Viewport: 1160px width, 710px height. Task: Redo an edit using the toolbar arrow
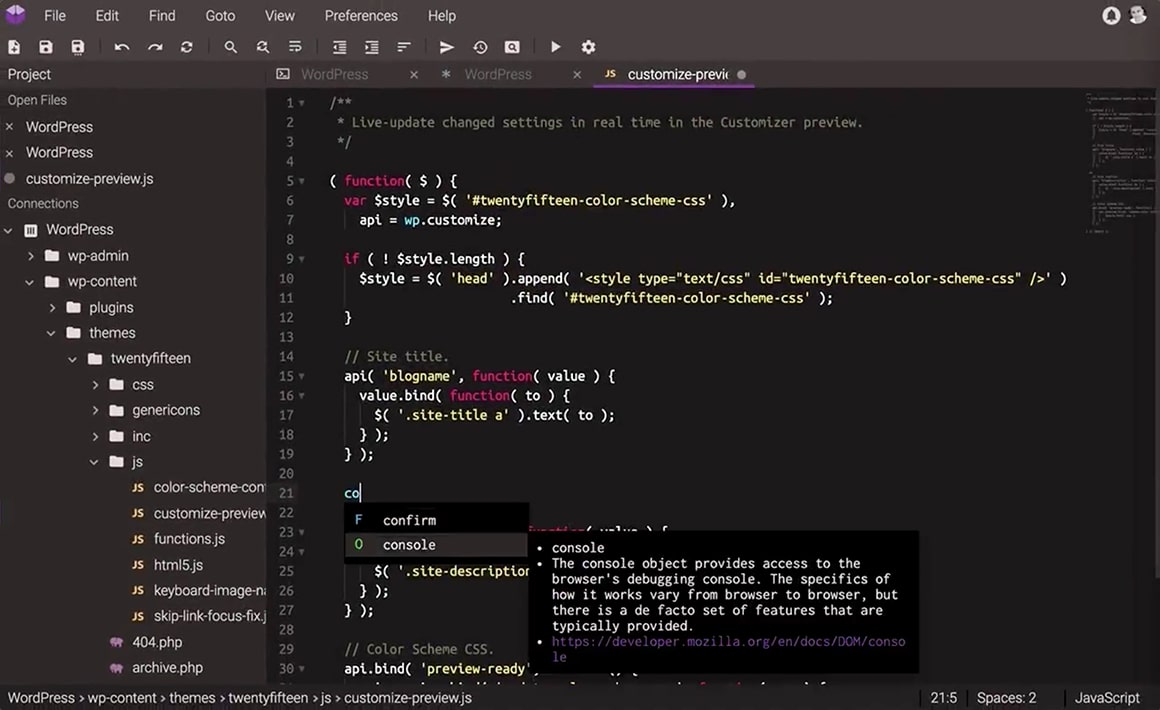(153, 47)
